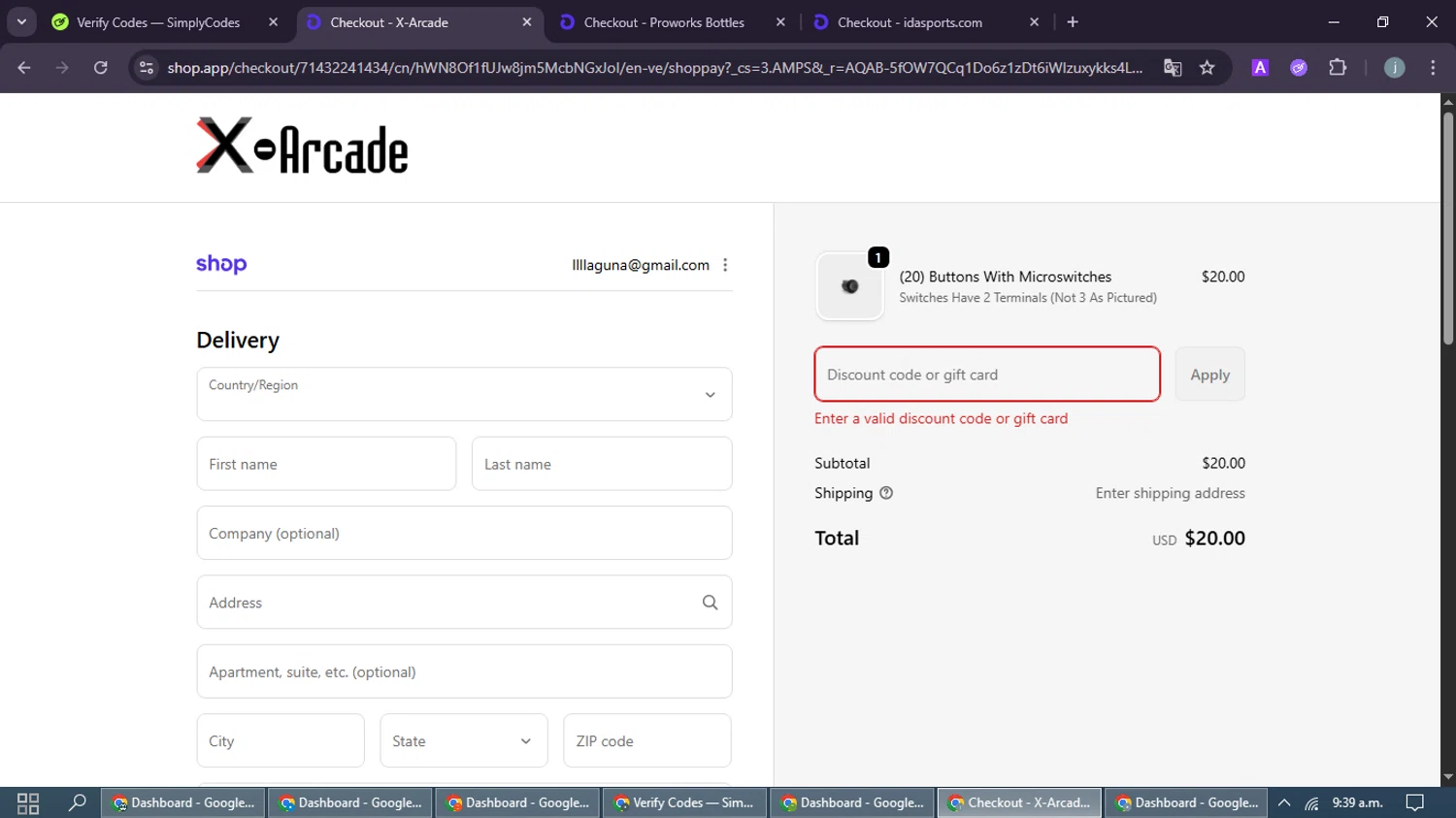The width and height of the screenshot is (1456, 818).
Task: Open a new browser tab
Action: (x=1073, y=22)
